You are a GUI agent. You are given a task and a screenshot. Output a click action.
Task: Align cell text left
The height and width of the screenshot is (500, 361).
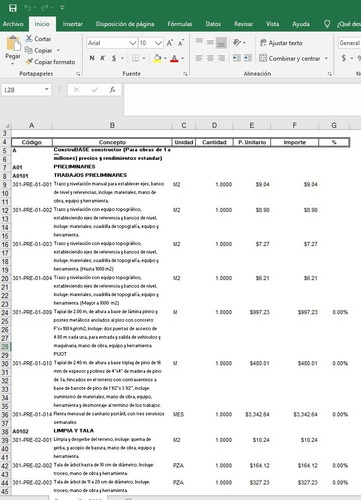click(x=199, y=58)
